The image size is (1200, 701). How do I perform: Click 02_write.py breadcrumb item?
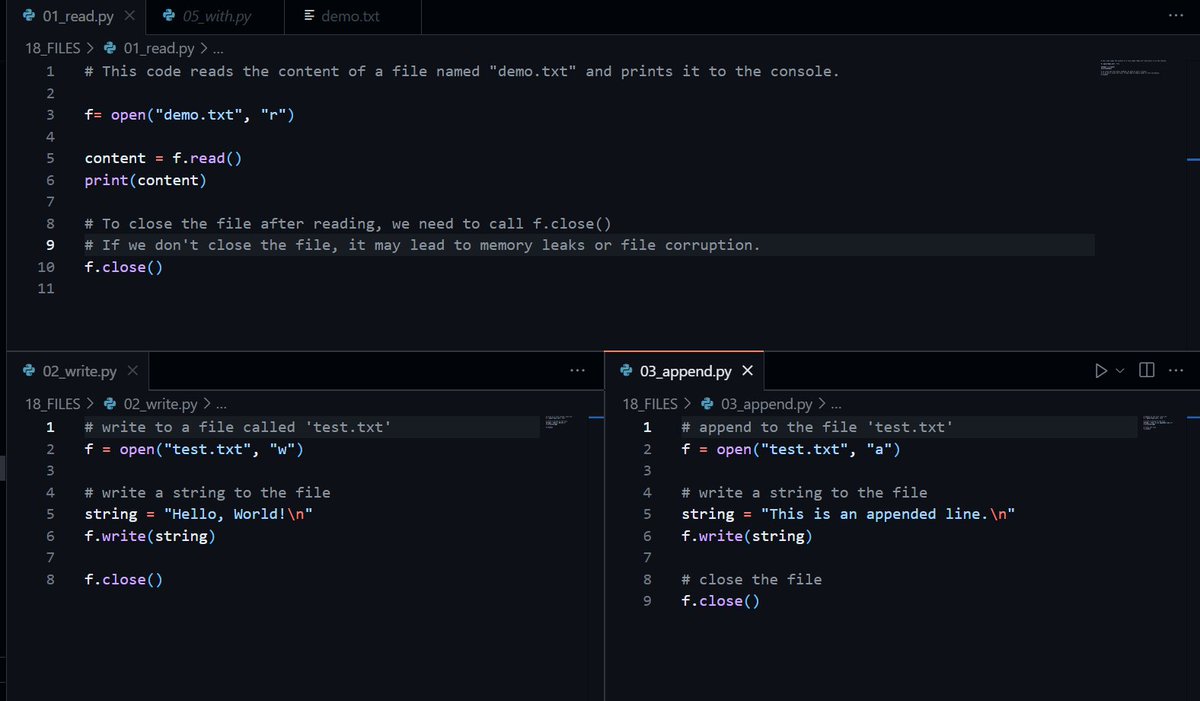162,404
